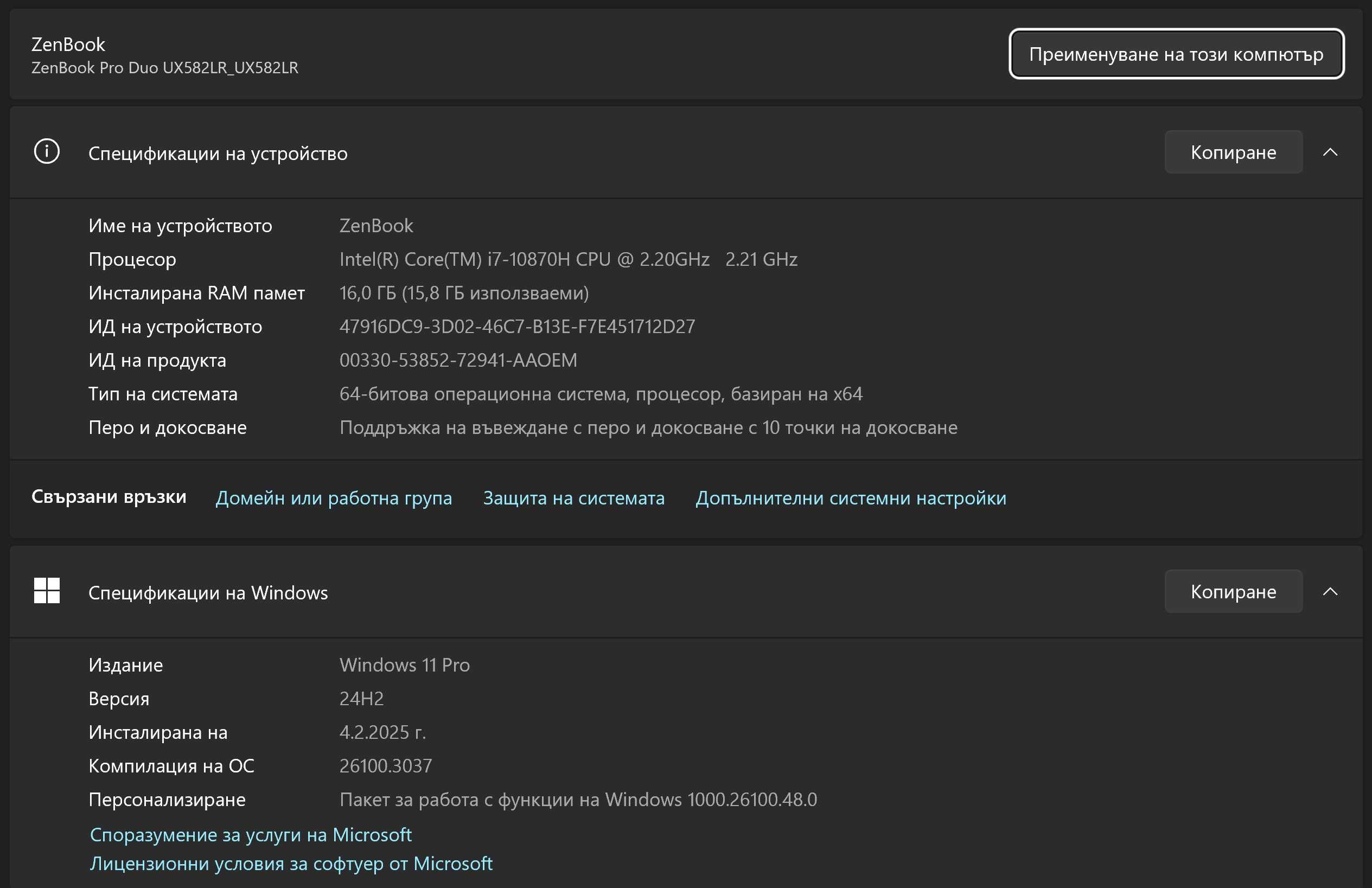Open Споразумение за услуги на Microsoft link
Image resolution: width=1372 pixels, height=888 pixels.
click(251, 835)
